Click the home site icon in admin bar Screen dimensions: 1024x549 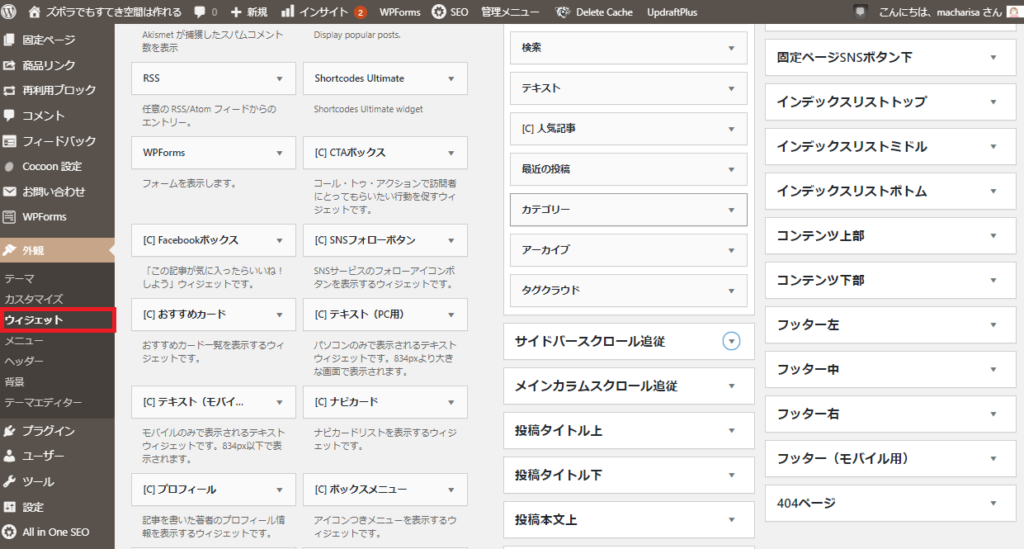pos(35,12)
